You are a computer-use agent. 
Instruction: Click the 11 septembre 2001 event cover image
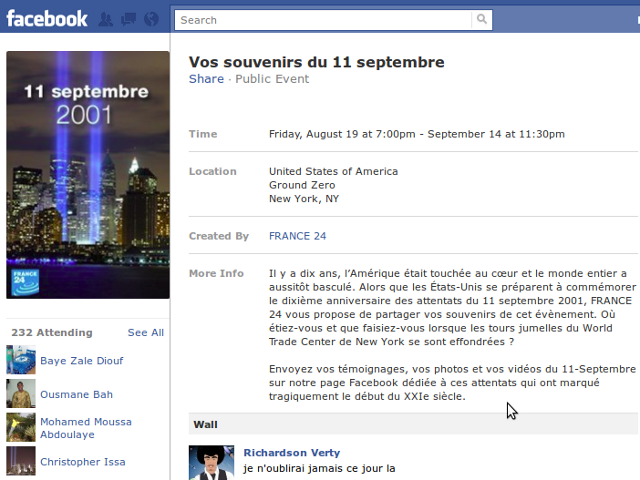point(88,175)
